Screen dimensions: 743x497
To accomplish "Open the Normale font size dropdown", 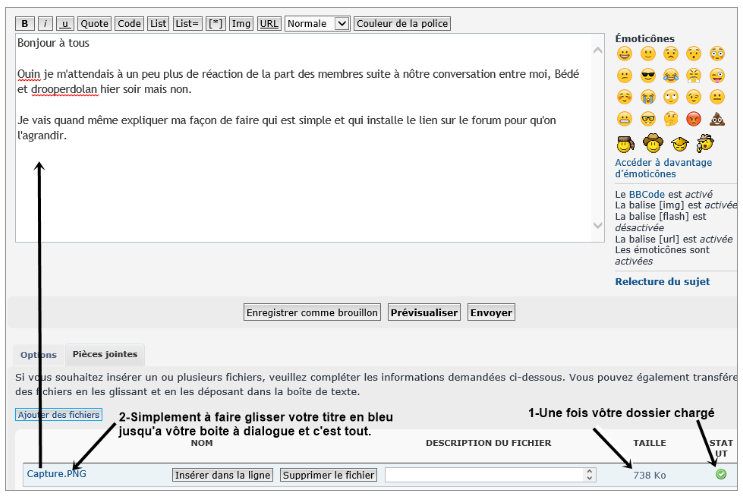I will [x=317, y=24].
